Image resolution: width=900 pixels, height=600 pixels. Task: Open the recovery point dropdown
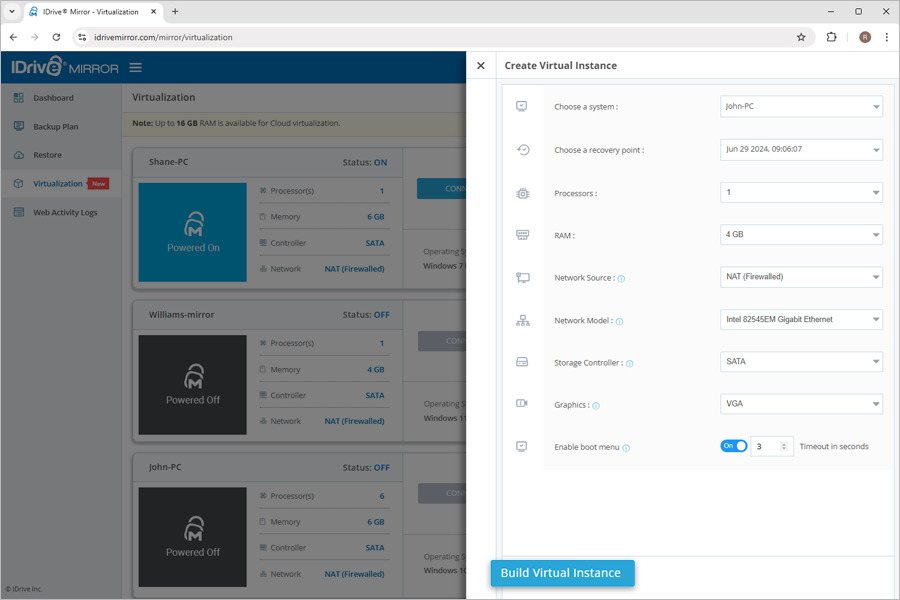(801, 149)
